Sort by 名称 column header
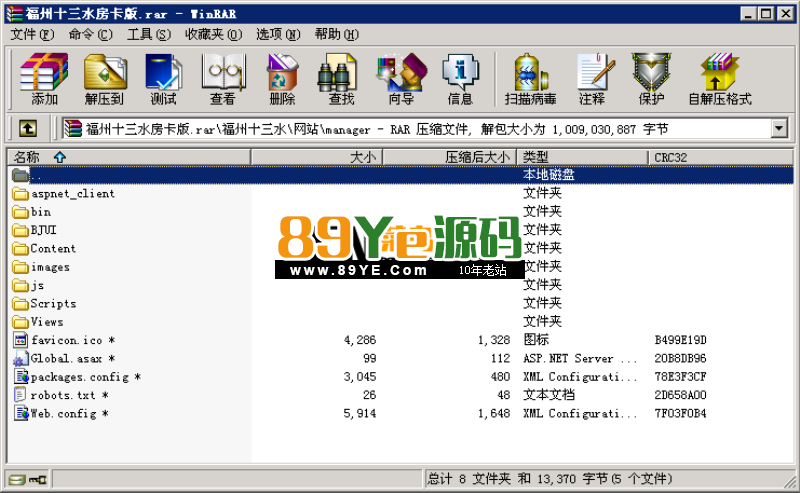 click(129, 157)
